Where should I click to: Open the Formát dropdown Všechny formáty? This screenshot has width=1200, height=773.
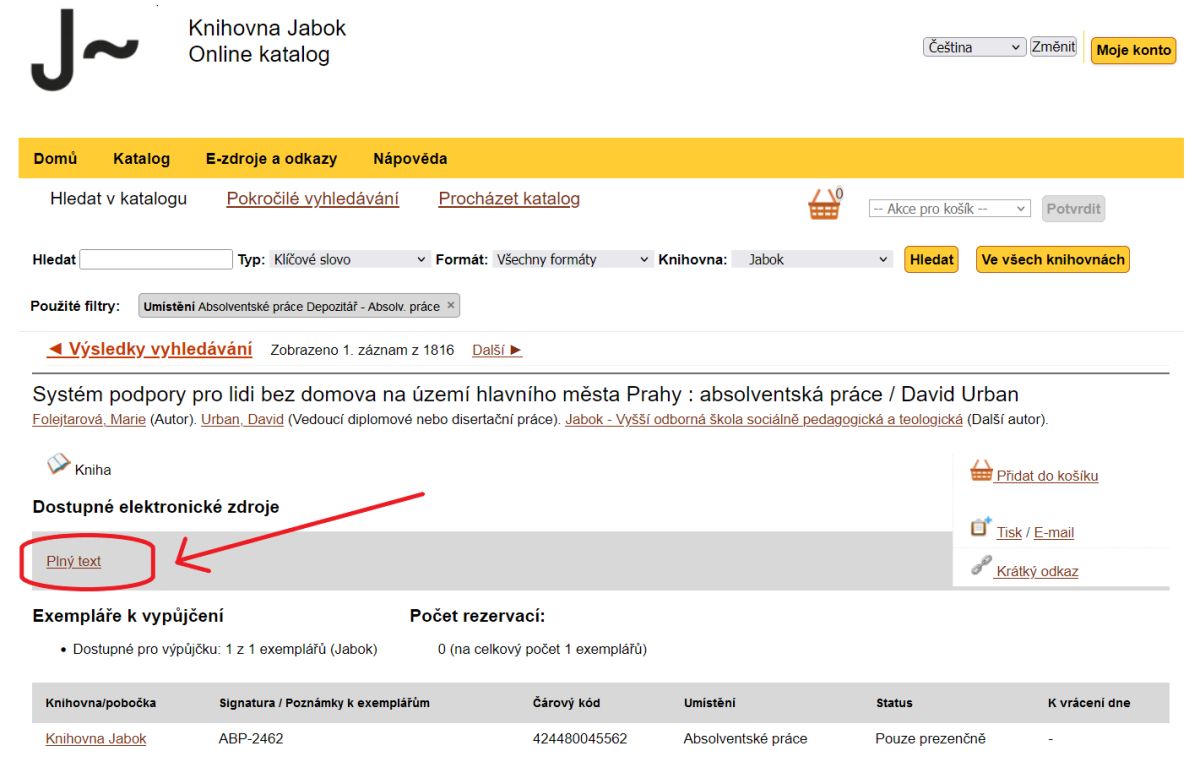[x=572, y=258]
